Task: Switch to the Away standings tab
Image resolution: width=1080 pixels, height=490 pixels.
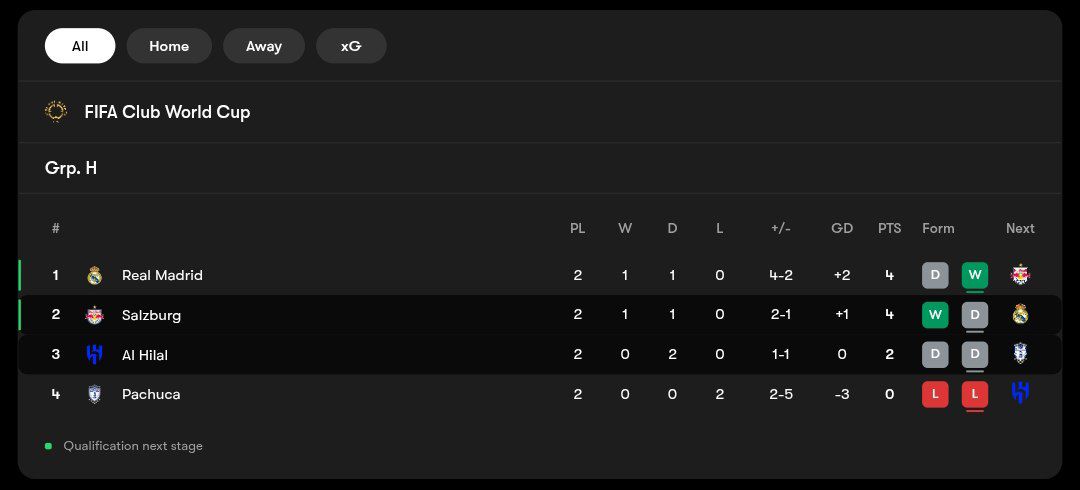Action: 264,46
